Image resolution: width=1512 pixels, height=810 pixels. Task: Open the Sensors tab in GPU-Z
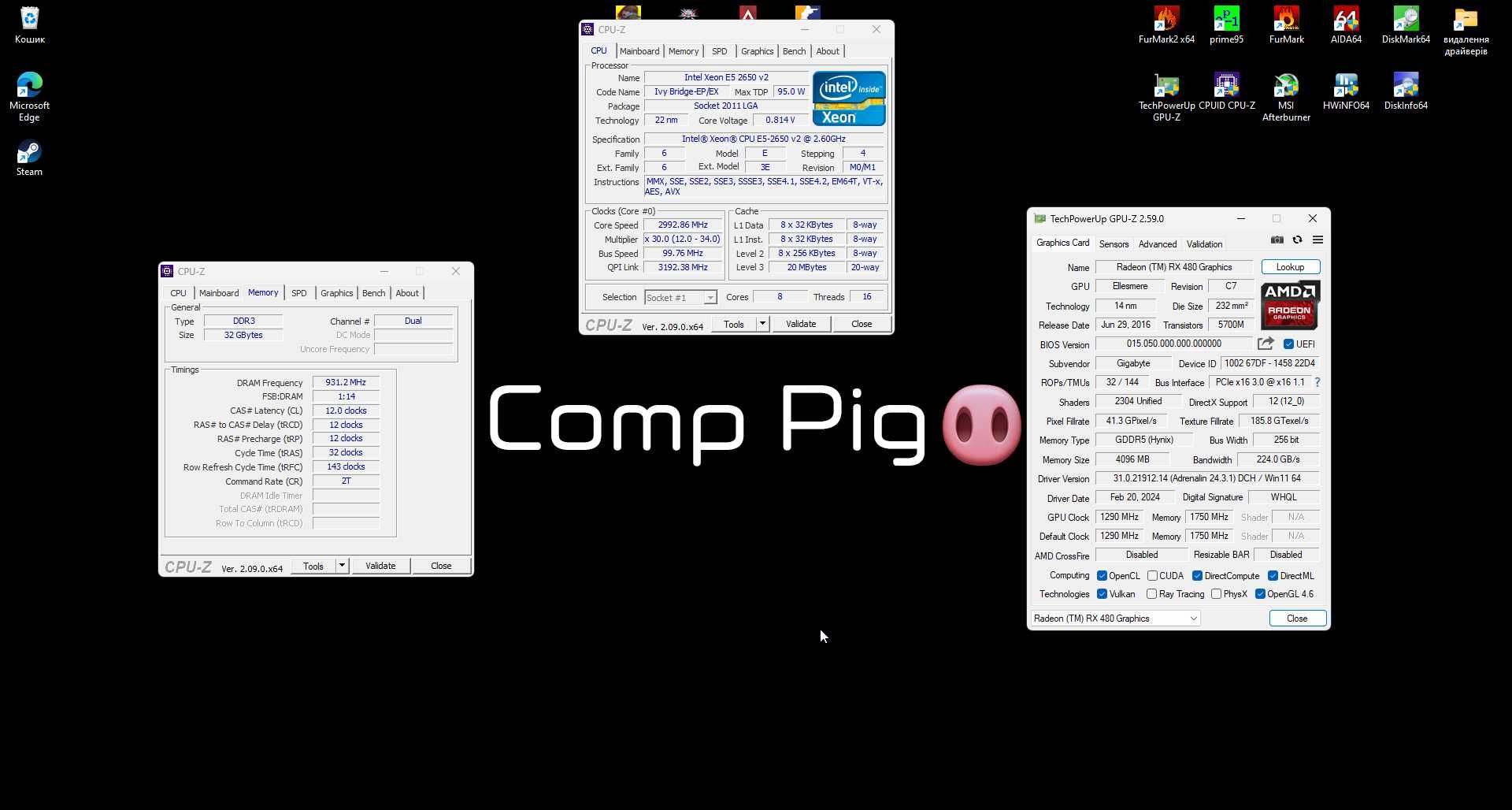coord(1114,244)
